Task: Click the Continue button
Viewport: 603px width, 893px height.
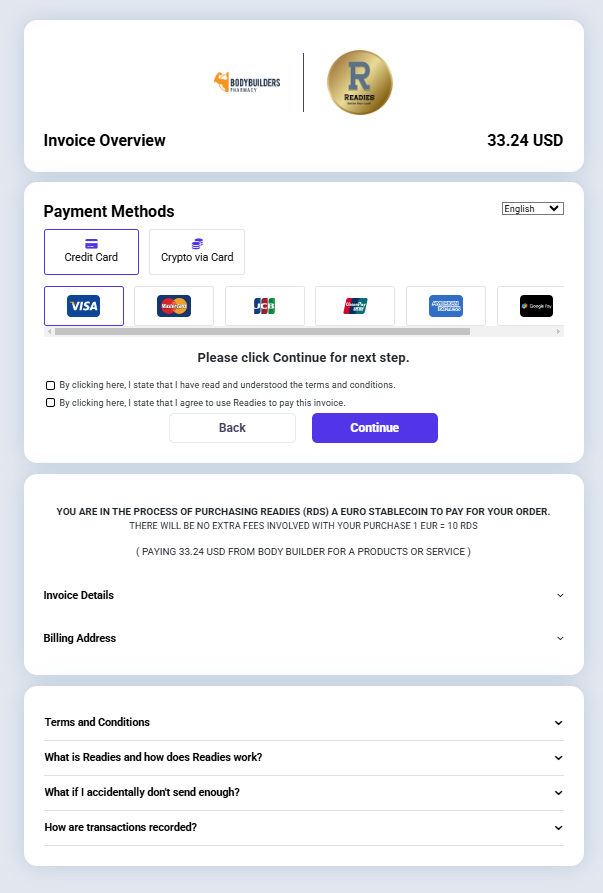Action: tap(375, 428)
